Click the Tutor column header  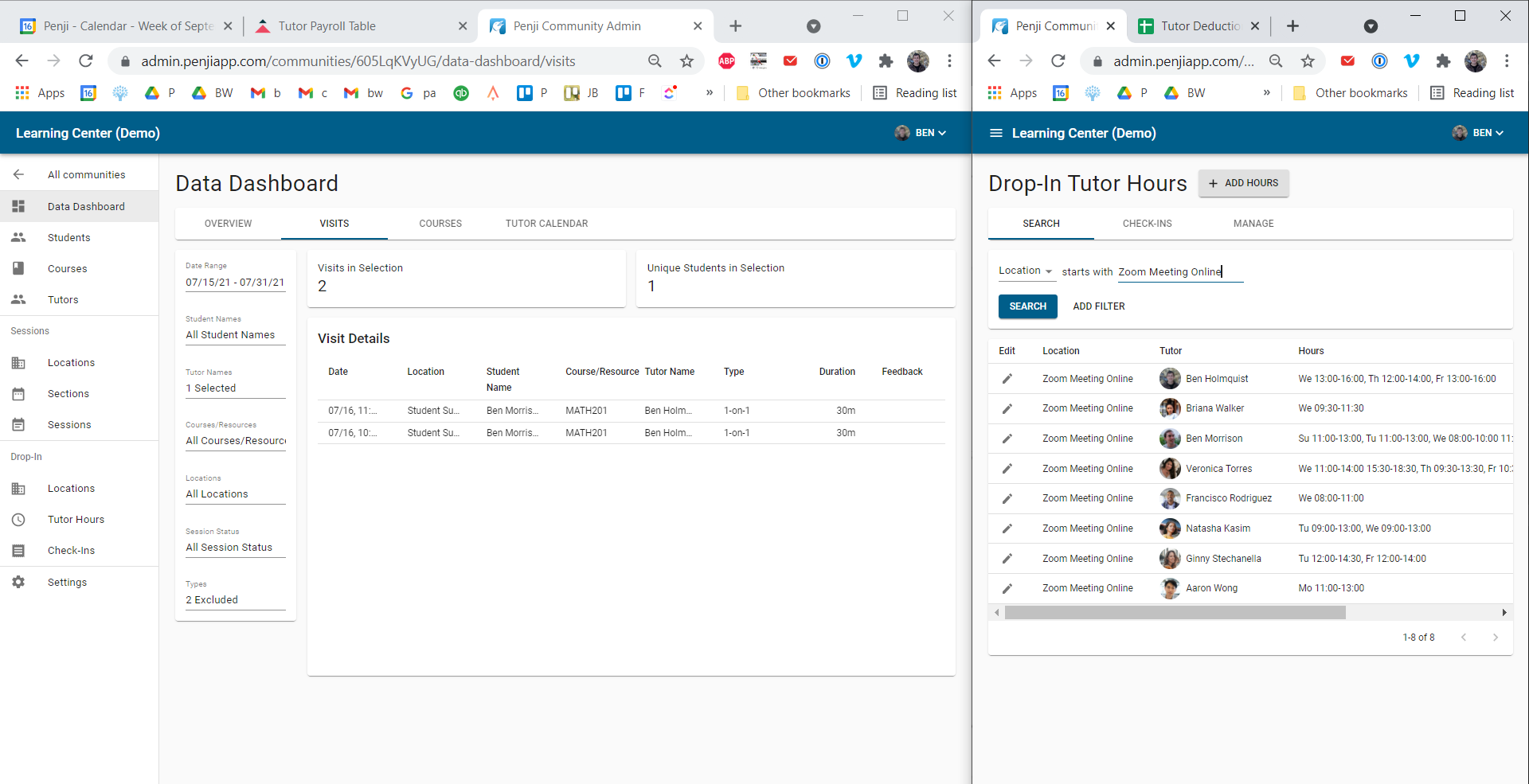tap(1171, 351)
